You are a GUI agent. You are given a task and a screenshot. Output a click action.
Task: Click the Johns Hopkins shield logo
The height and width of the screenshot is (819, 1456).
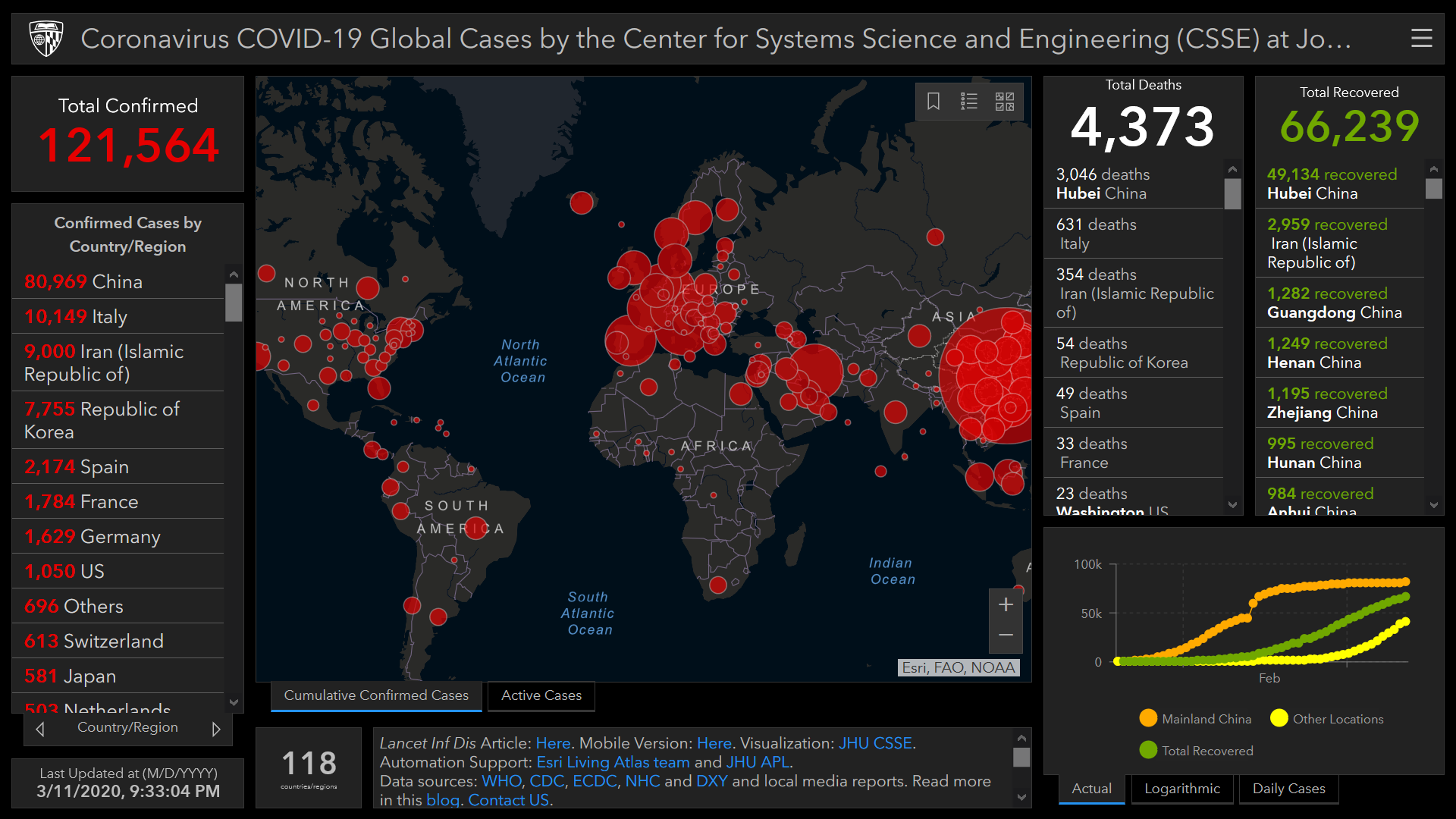(x=45, y=38)
